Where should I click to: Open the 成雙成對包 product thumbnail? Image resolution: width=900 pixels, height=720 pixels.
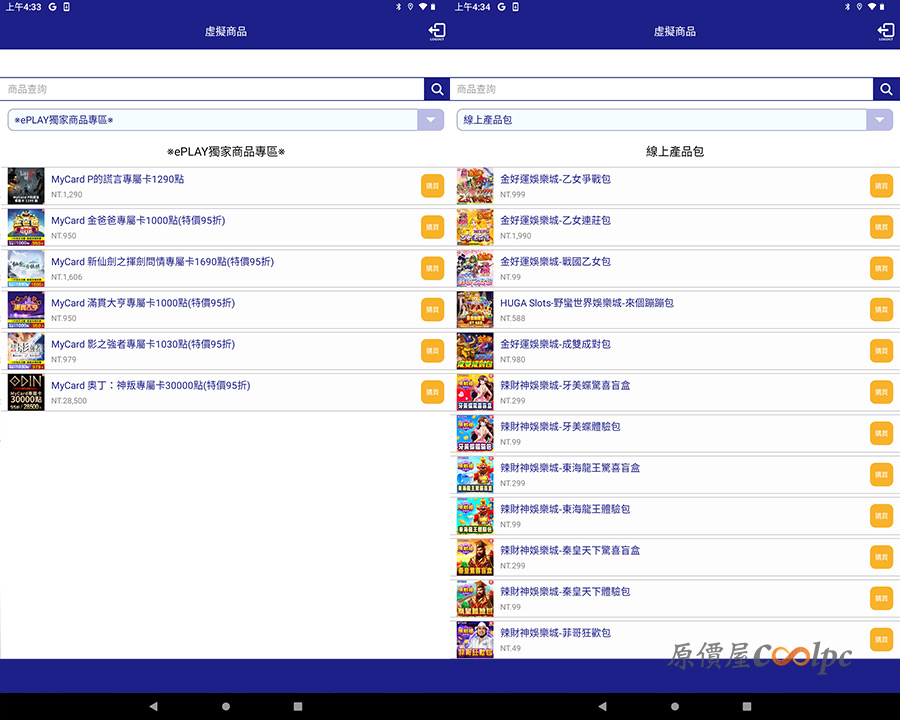[475, 351]
